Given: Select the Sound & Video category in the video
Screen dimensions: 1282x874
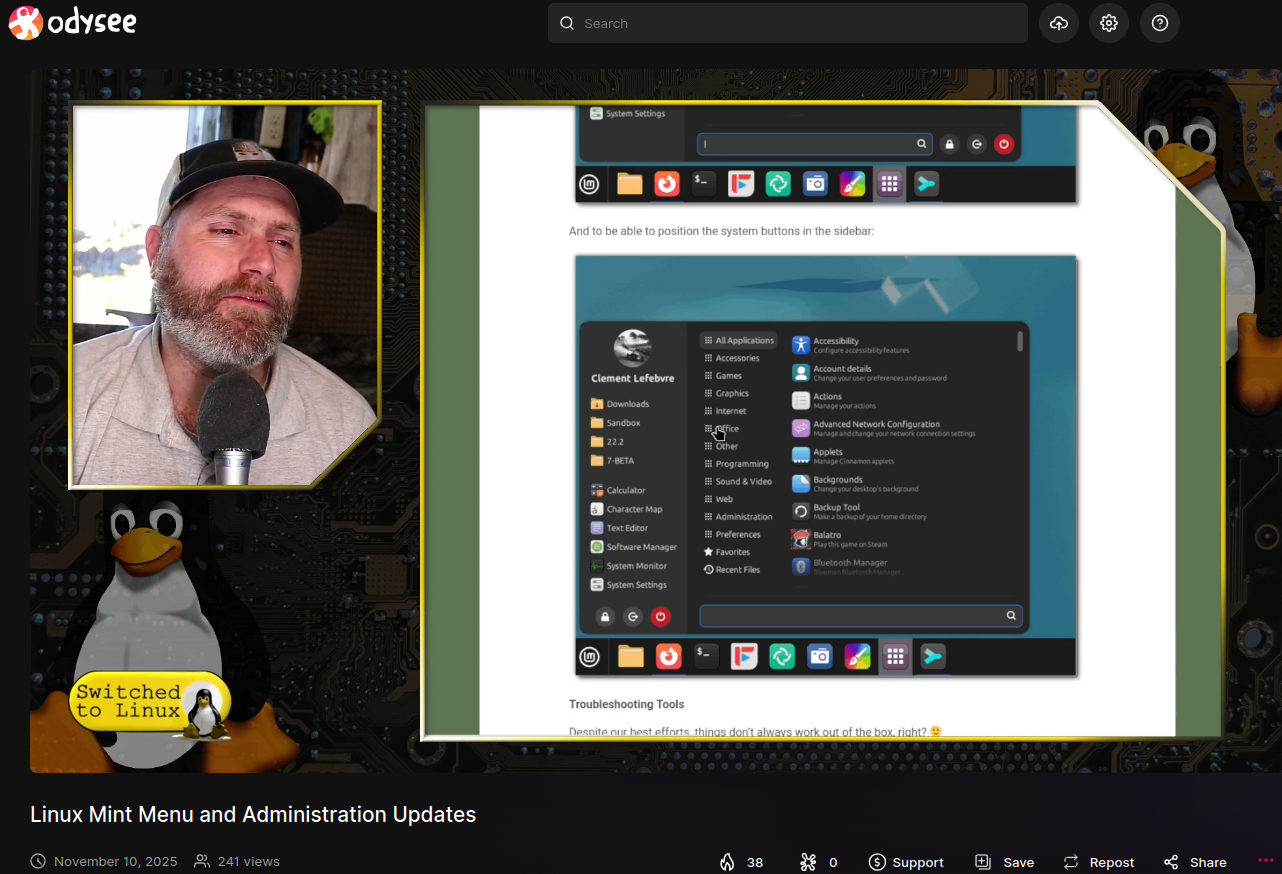Looking at the screenshot, I should [x=738, y=482].
